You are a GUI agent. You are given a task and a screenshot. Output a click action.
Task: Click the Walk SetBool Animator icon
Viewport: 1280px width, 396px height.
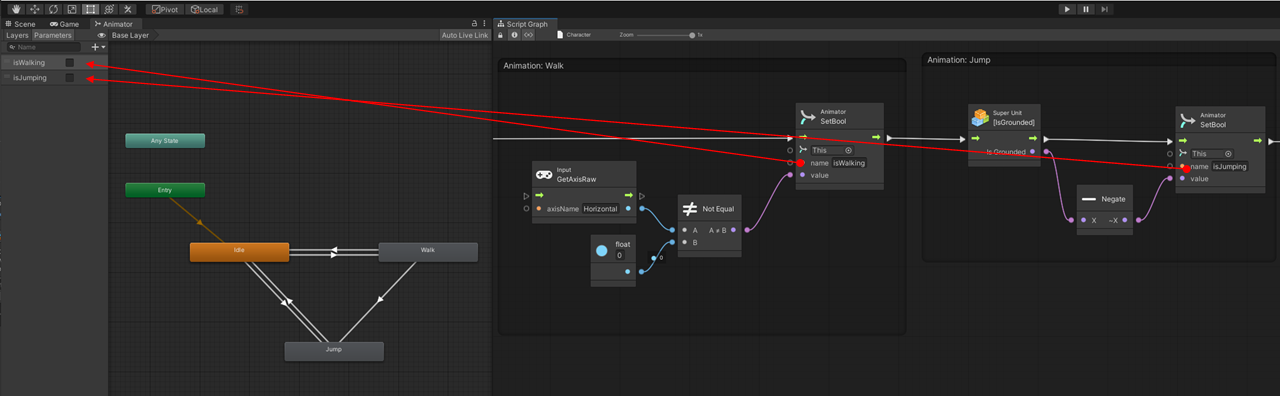(x=807, y=118)
